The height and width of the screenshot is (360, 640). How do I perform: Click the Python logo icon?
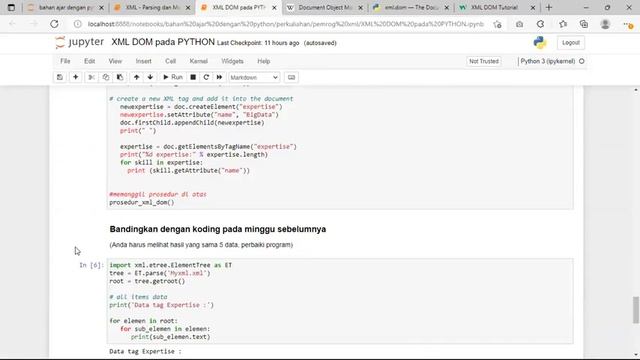540,42
